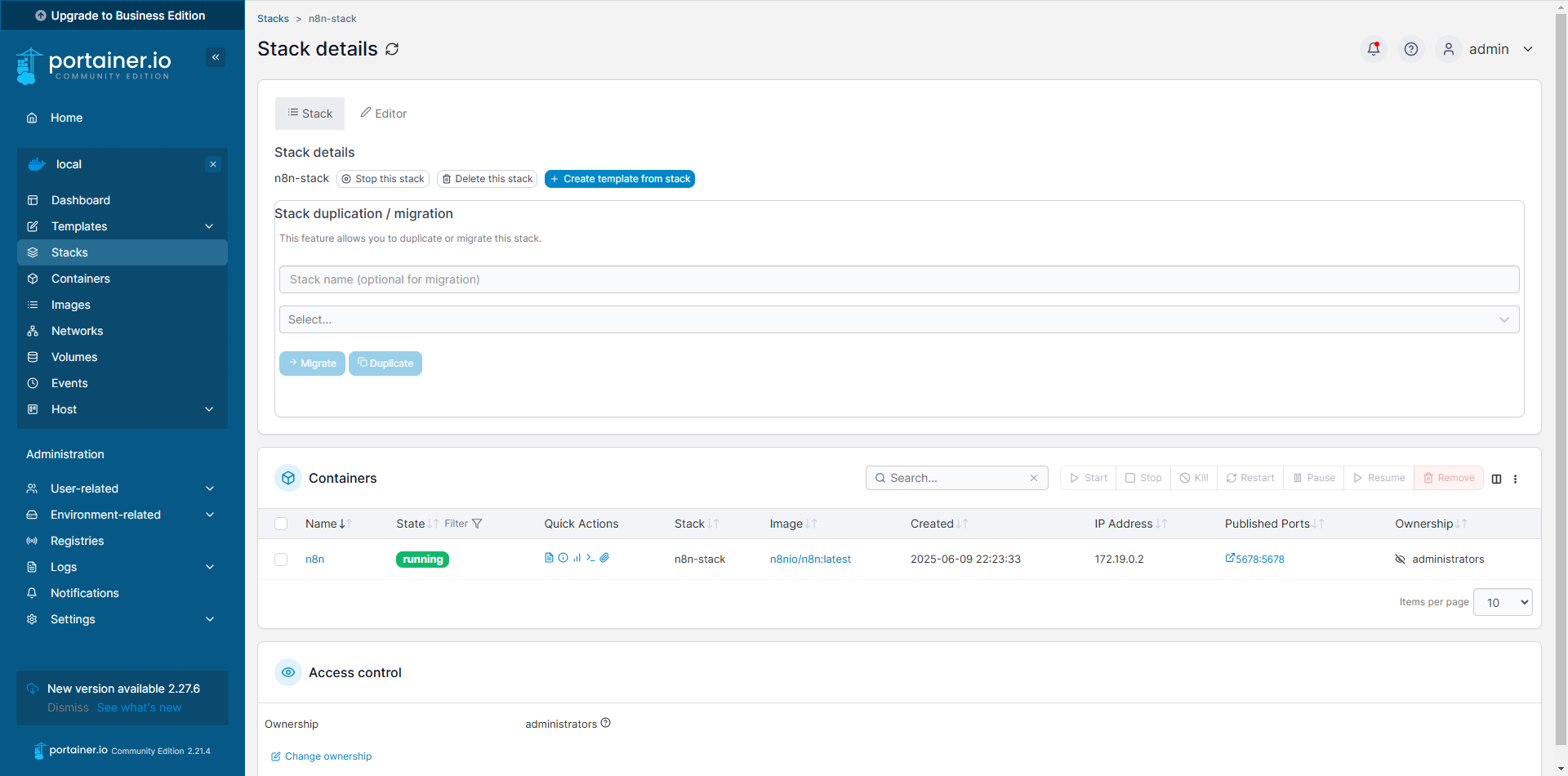Change the items per page dropdown
The image size is (1568, 776).
[x=1503, y=602]
